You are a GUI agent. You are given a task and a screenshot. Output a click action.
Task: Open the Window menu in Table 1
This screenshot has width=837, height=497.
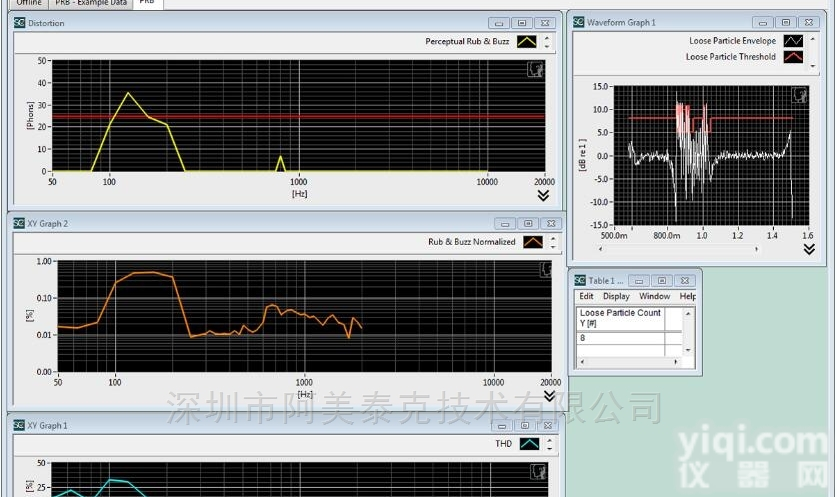coord(655,297)
